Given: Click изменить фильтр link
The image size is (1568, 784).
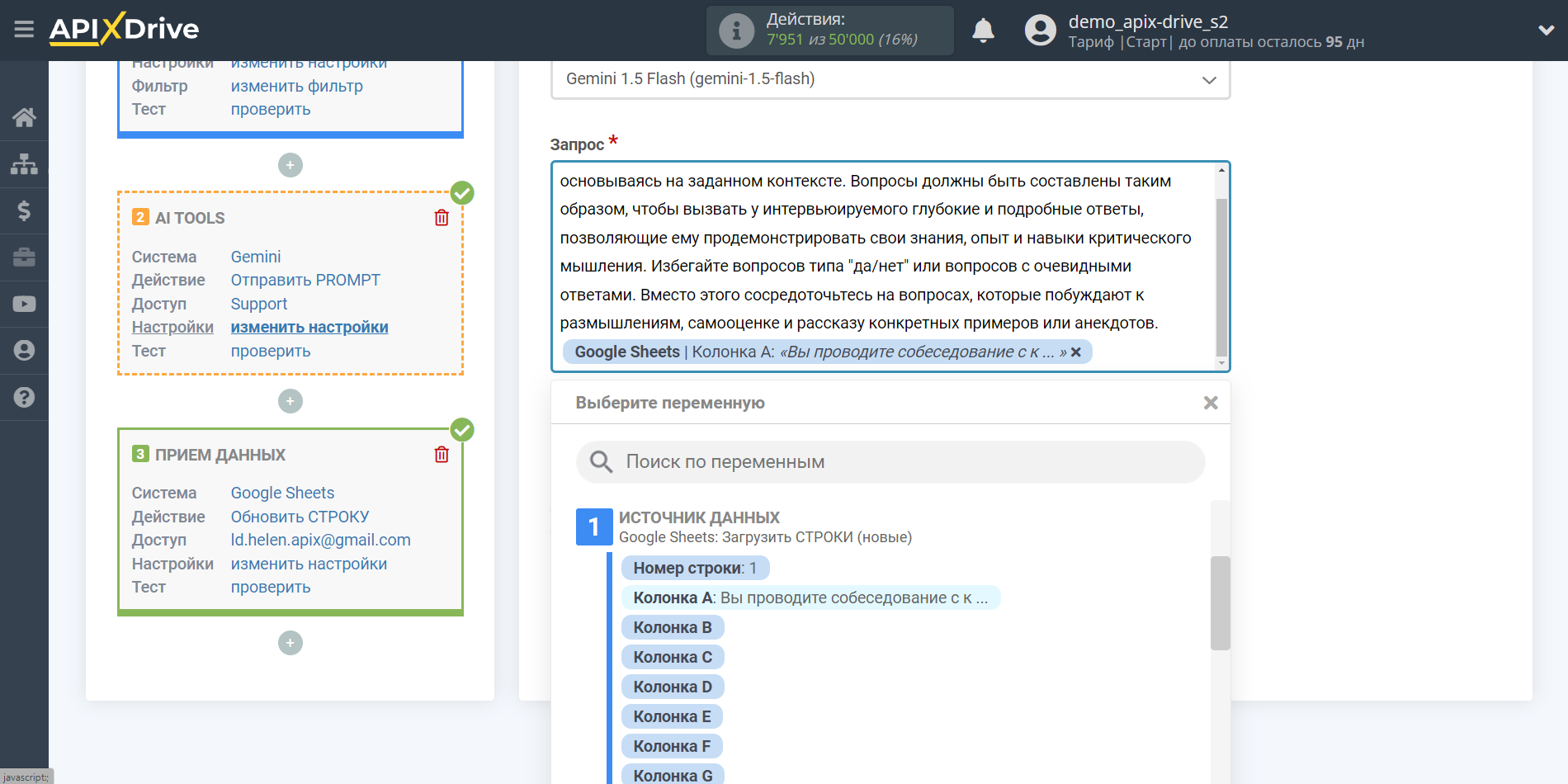Looking at the screenshot, I should pyautogui.click(x=296, y=86).
